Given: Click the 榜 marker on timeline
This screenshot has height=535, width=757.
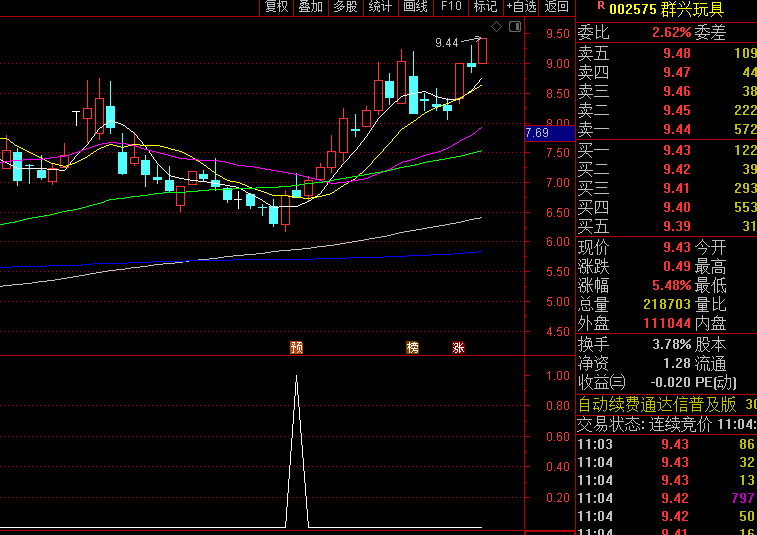Looking at the screenshot, I should tap(412, 348).
